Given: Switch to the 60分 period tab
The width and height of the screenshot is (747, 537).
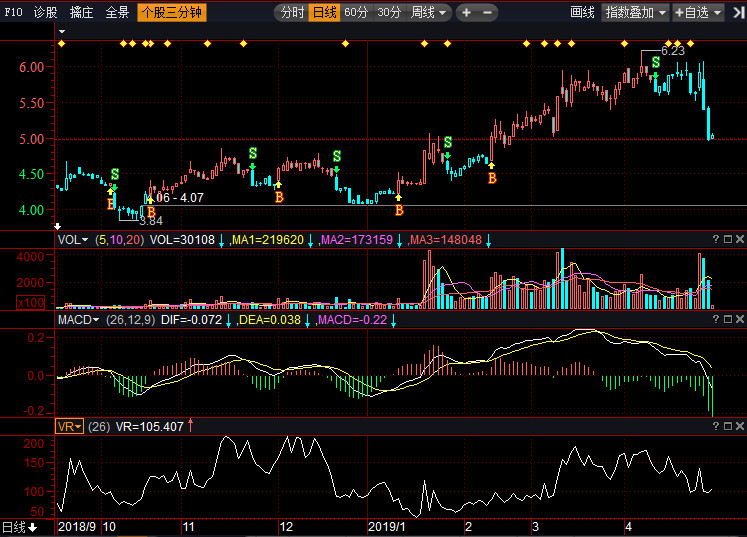Looking at the screenshot, I should [356, 12].
